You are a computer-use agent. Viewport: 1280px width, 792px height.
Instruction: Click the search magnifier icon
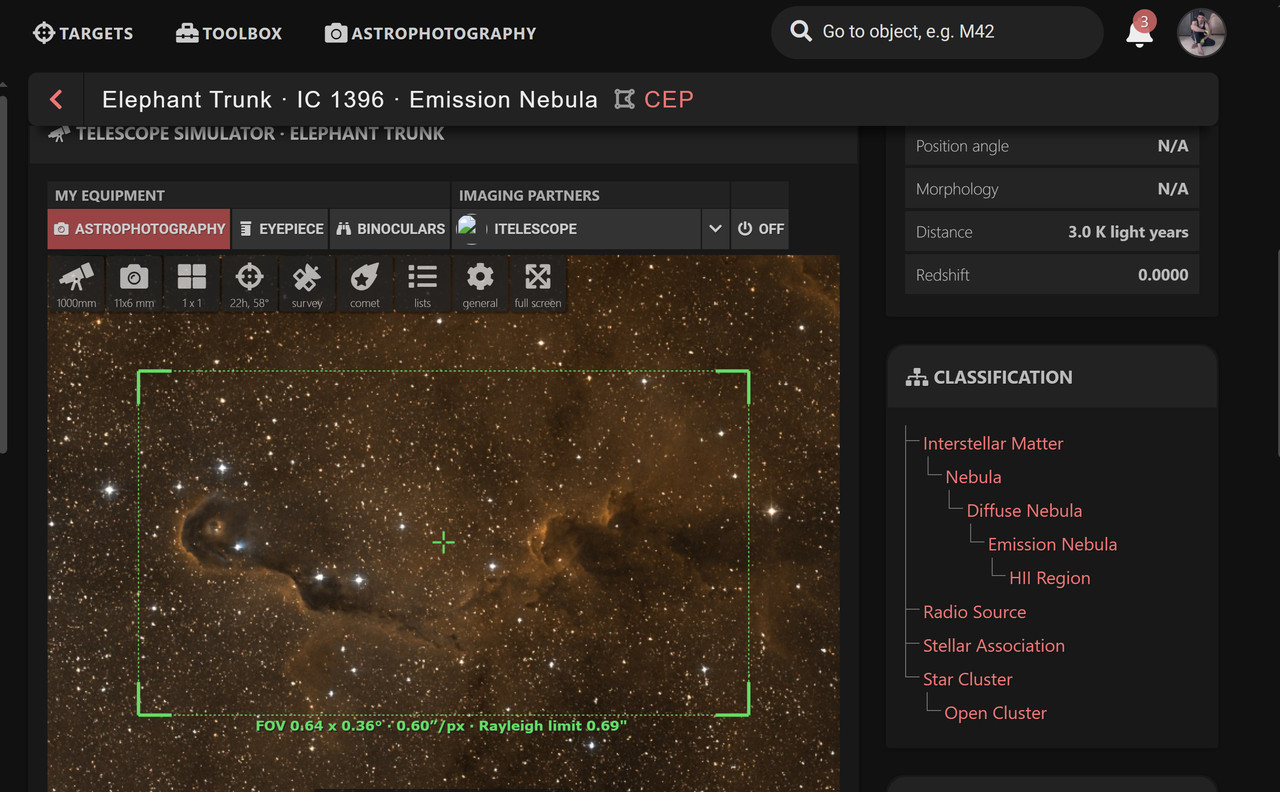801,32
